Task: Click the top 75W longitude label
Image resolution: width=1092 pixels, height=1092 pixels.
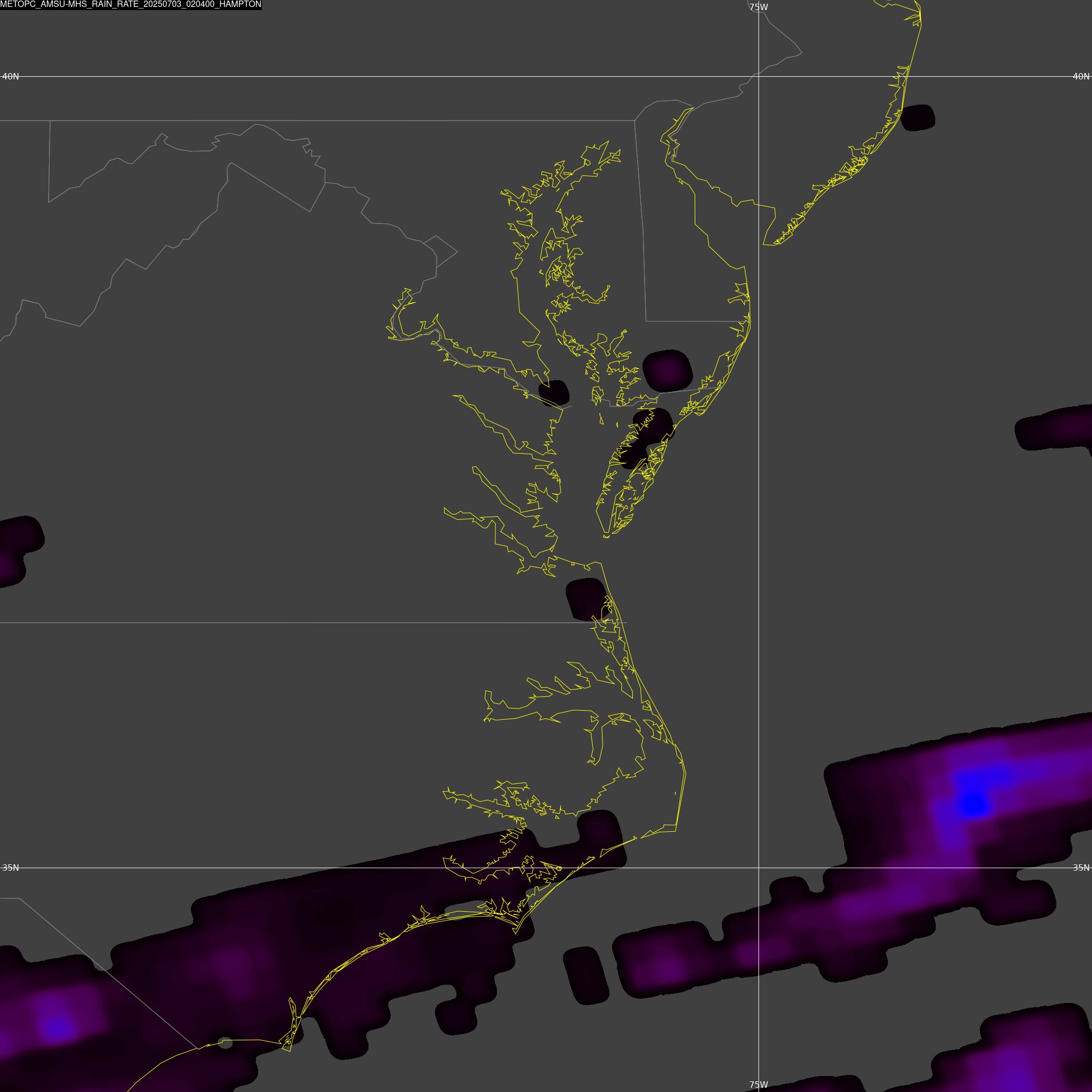Action: pos(759,7)
